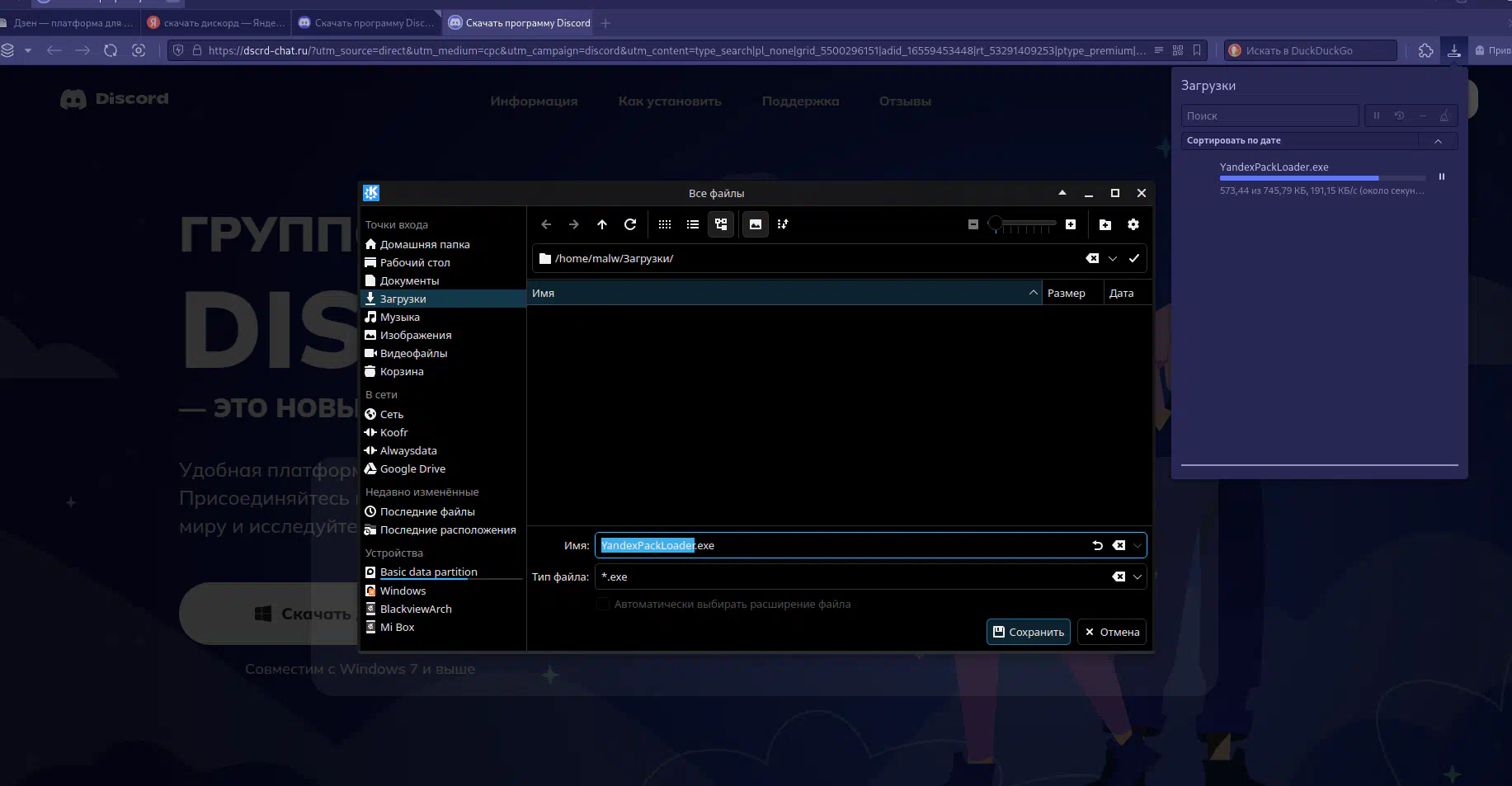Create a new folder in dialog
This screenshot has height=786, width=1512.
click(x=1105, y=224)
